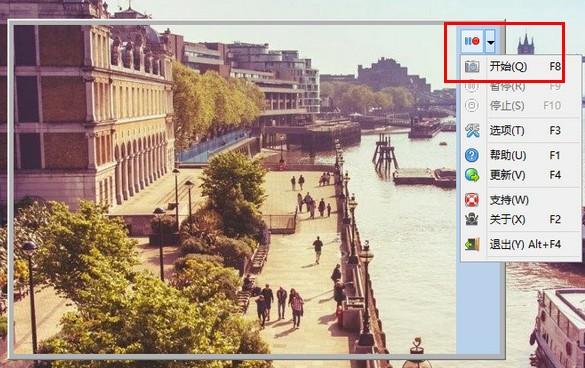The image size is (585, 368).
Task: Click the blue question mark help icon
Action: point(472,155)
